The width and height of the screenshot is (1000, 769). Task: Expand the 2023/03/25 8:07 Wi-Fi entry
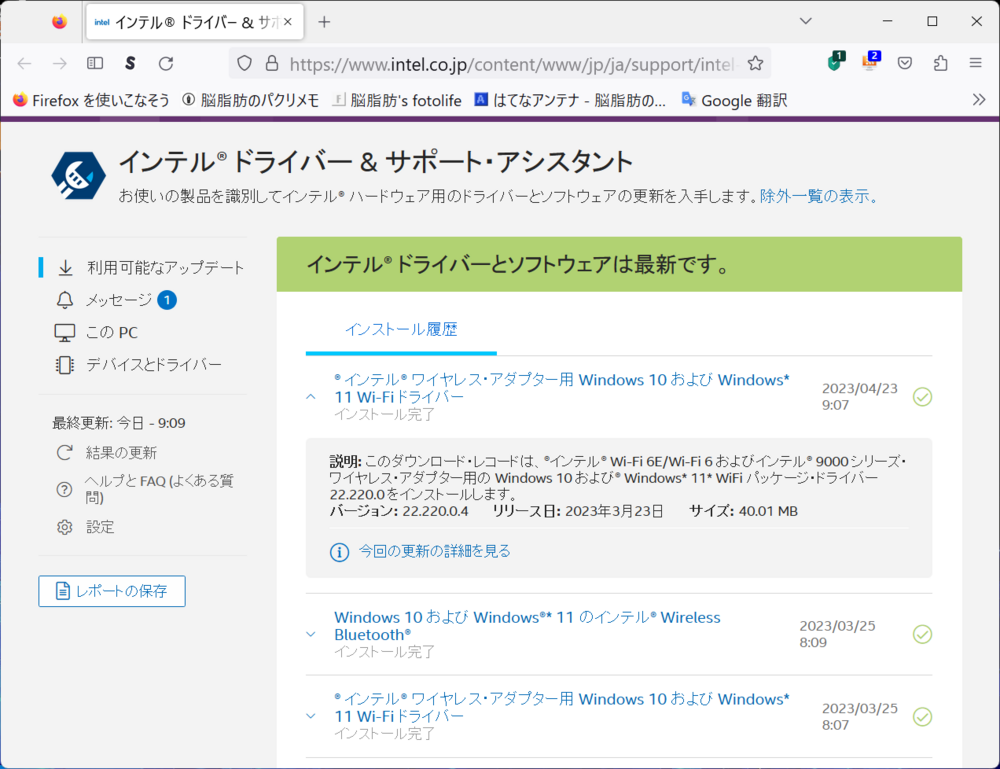click(311, 716)
